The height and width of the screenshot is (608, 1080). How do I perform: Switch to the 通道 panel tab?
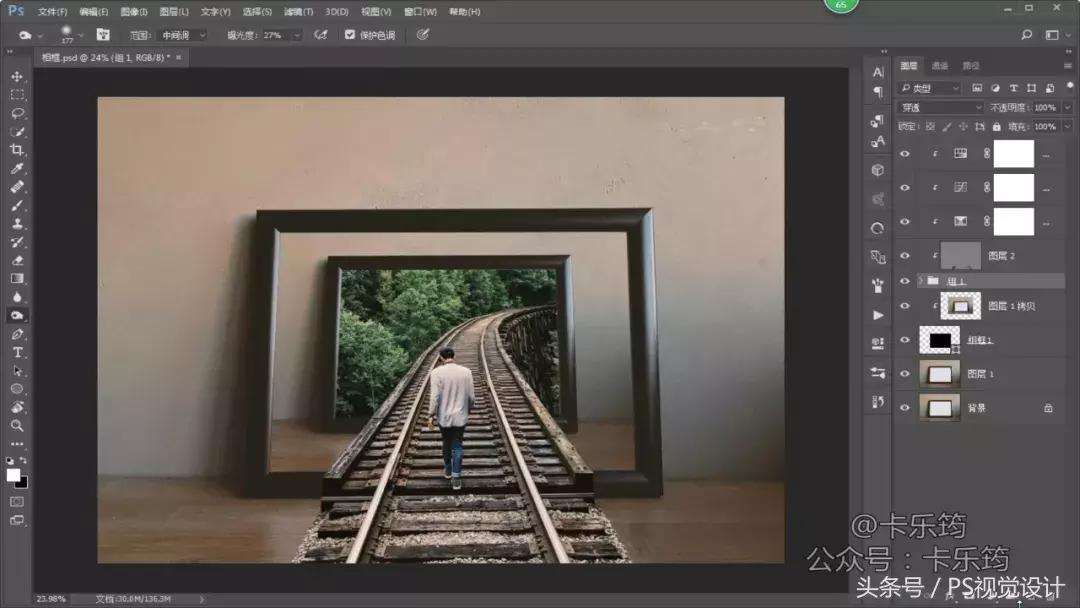[x=940, y=66]
